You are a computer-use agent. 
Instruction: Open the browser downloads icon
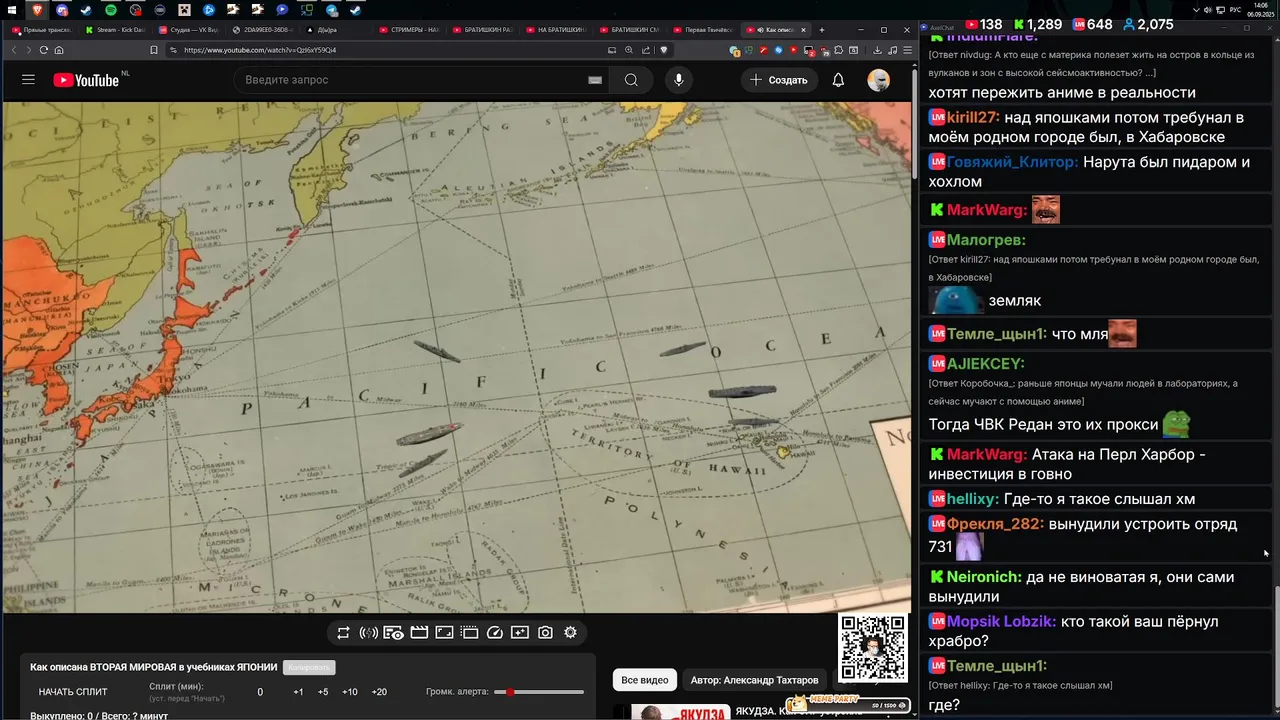[877, 50]
